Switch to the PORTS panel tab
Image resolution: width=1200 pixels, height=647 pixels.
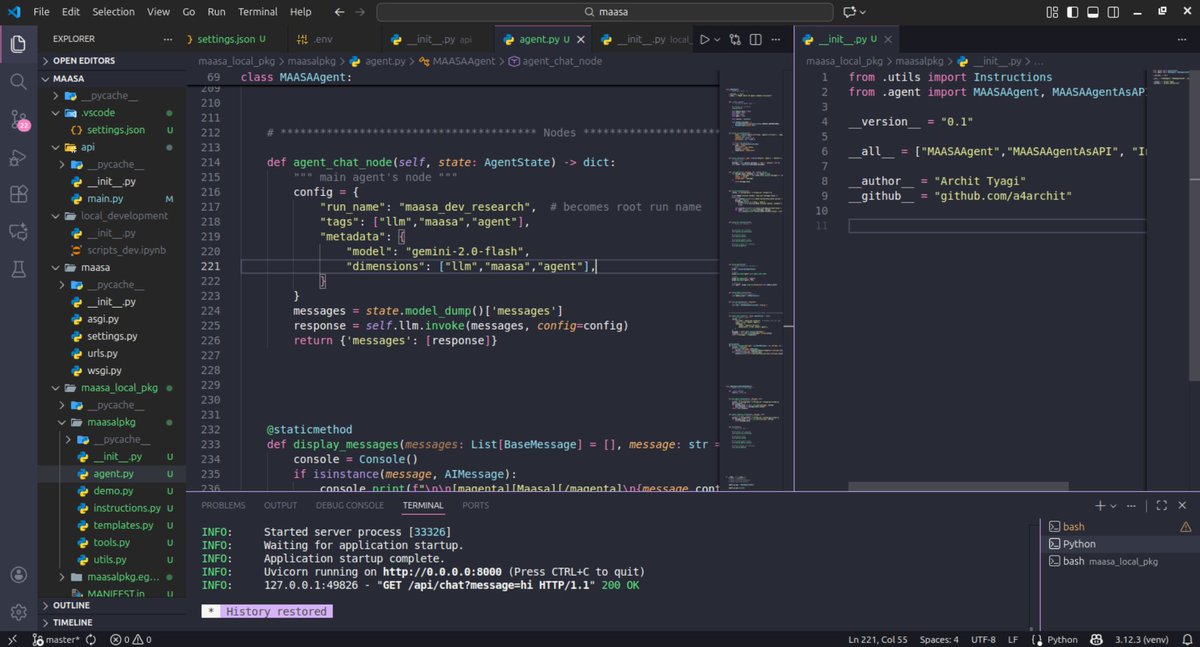coord(476,506)
